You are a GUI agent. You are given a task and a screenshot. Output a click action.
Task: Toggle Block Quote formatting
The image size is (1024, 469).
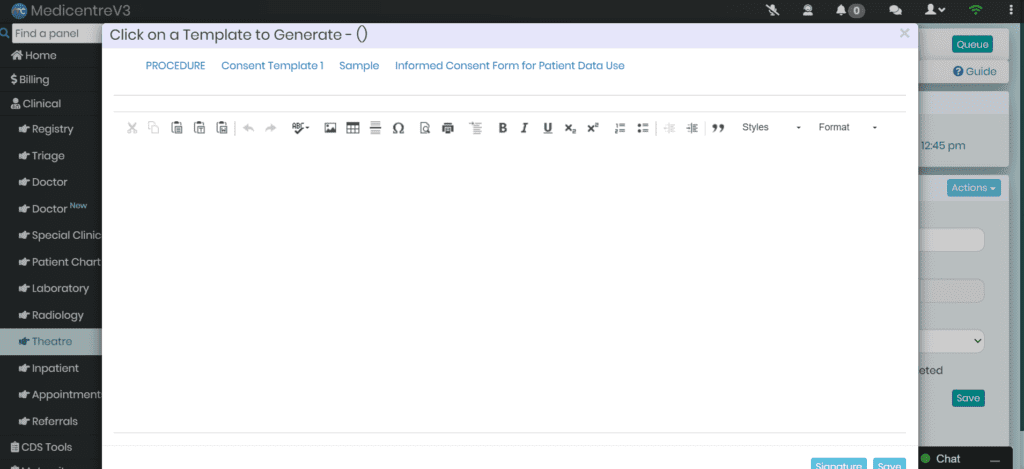pos(718,128)
